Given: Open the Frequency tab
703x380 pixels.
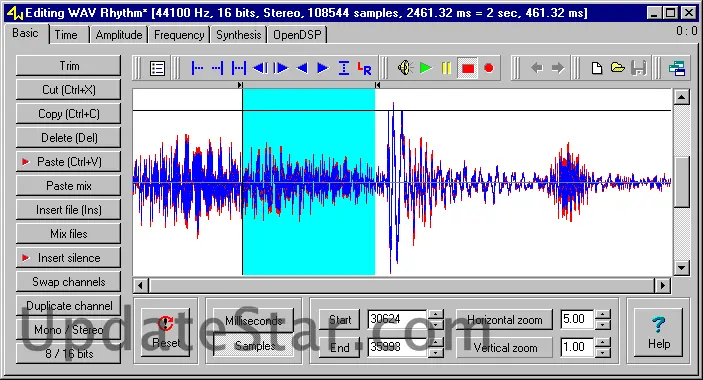Looking at the screenshot, I should [x=179, y=35].
